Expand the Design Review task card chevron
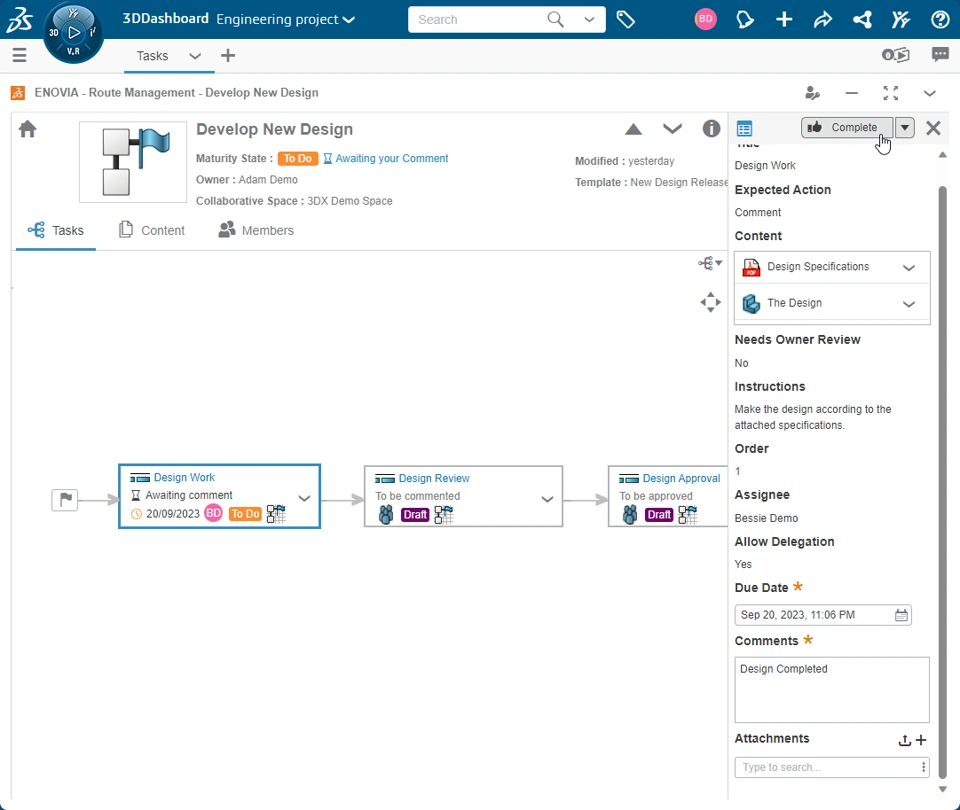960x810 pixels. tap(547, 500)
